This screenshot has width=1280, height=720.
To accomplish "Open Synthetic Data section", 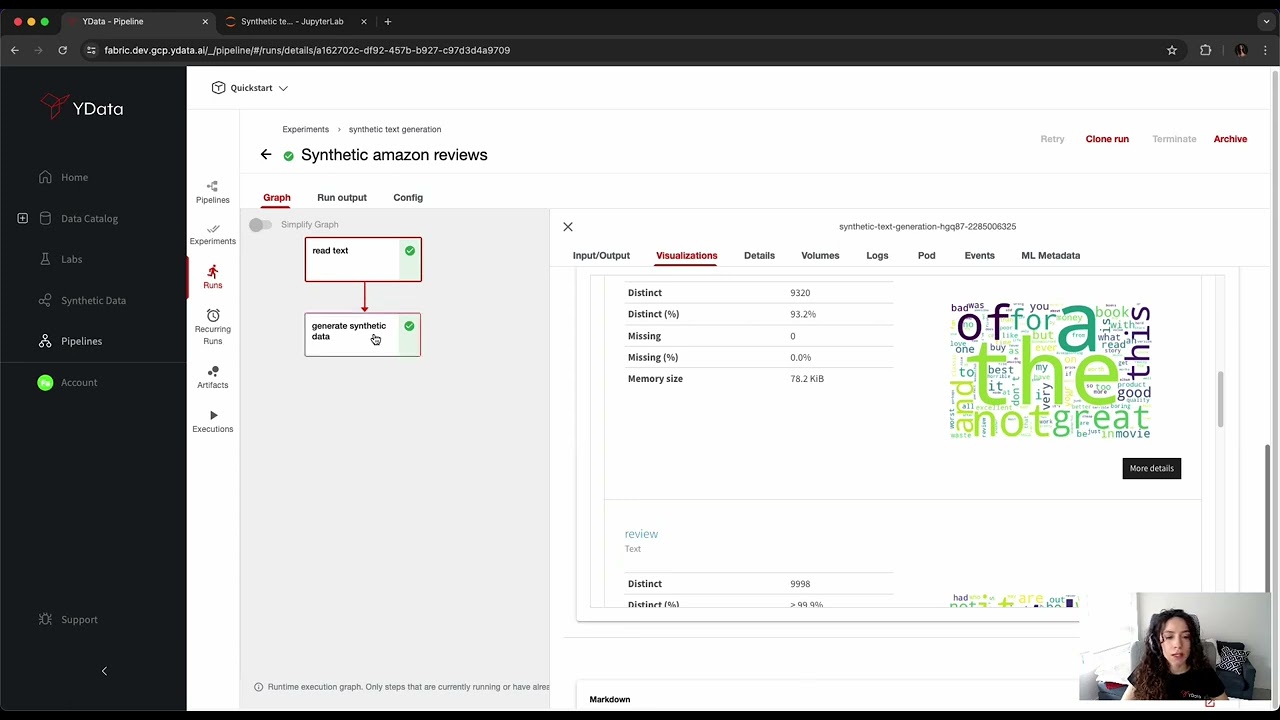I will [93, 300].
